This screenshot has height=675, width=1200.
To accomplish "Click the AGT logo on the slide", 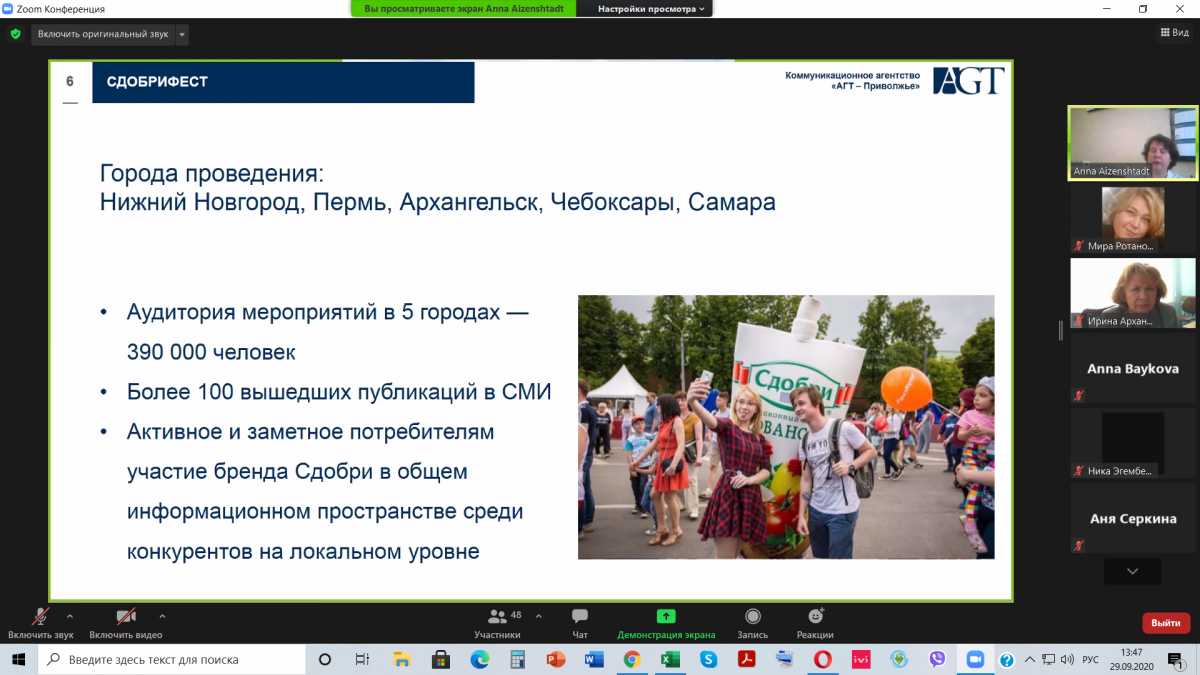I will click(968, 81).
